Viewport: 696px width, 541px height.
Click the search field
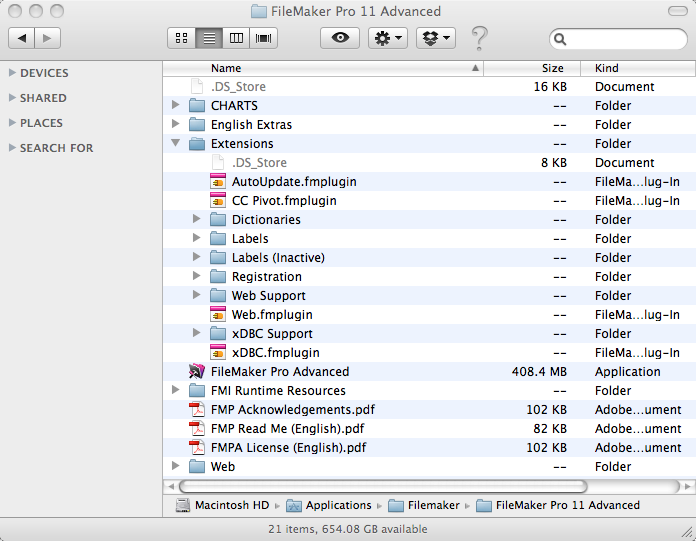point(618,39)
